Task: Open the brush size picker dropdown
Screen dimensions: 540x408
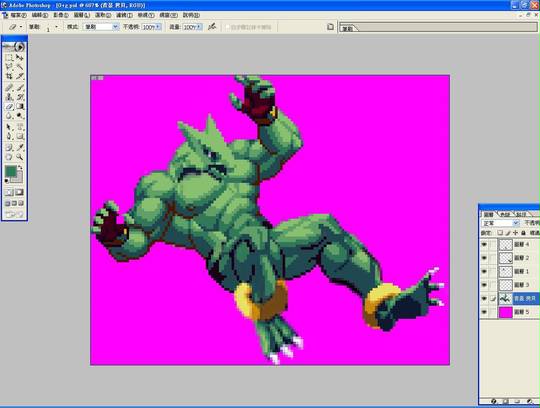Action: tap(56, 27)
